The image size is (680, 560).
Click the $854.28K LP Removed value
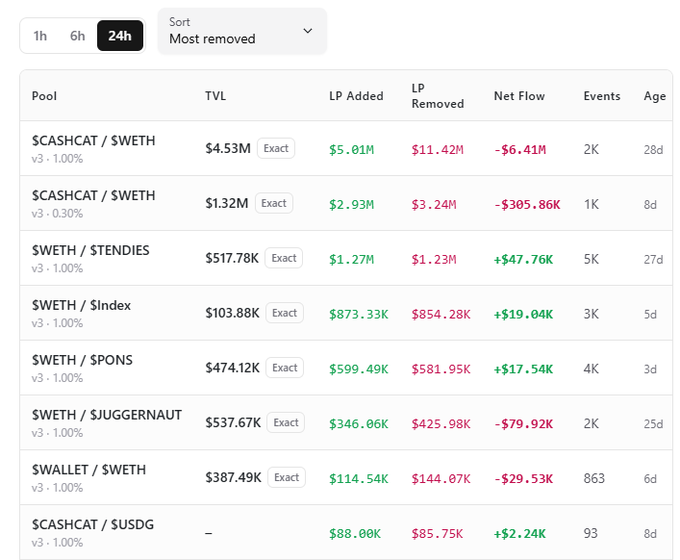point(441,314)
